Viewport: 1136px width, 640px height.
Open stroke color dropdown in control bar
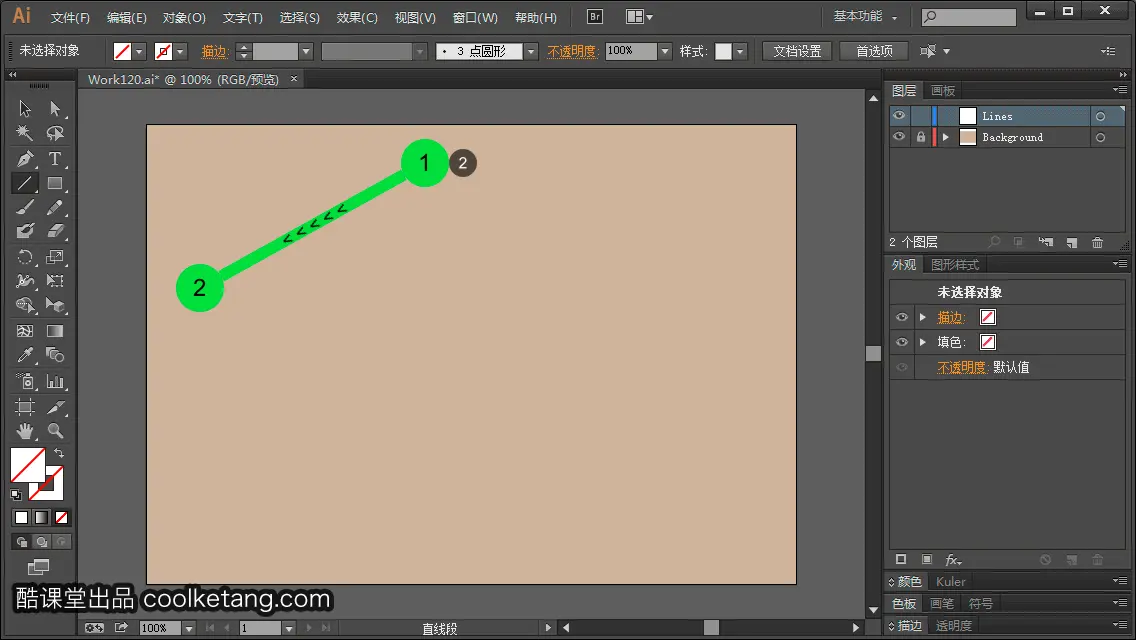pyautogui.click(x=180, y=51)
